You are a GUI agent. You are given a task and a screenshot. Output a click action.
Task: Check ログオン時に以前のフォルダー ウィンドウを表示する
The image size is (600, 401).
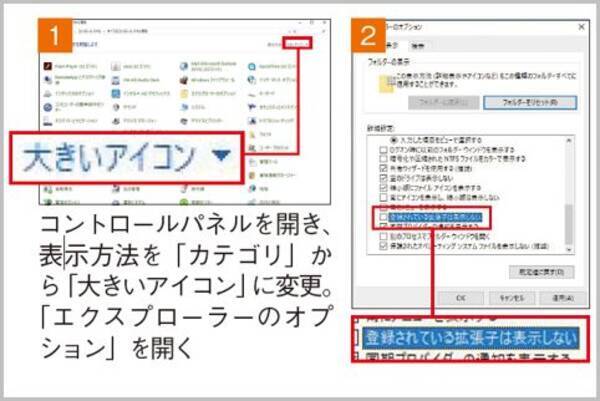(x=383, y=149)
